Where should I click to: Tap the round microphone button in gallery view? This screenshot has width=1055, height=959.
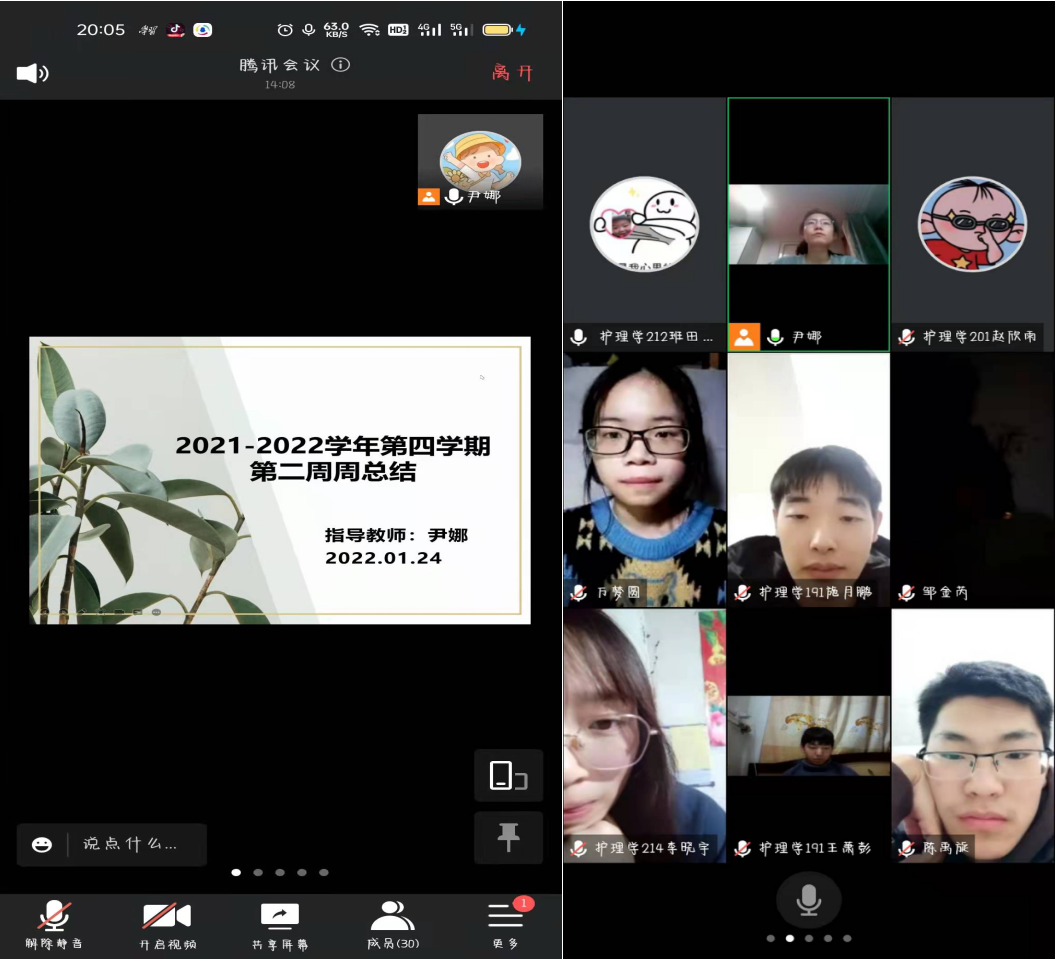coord(808,900)
